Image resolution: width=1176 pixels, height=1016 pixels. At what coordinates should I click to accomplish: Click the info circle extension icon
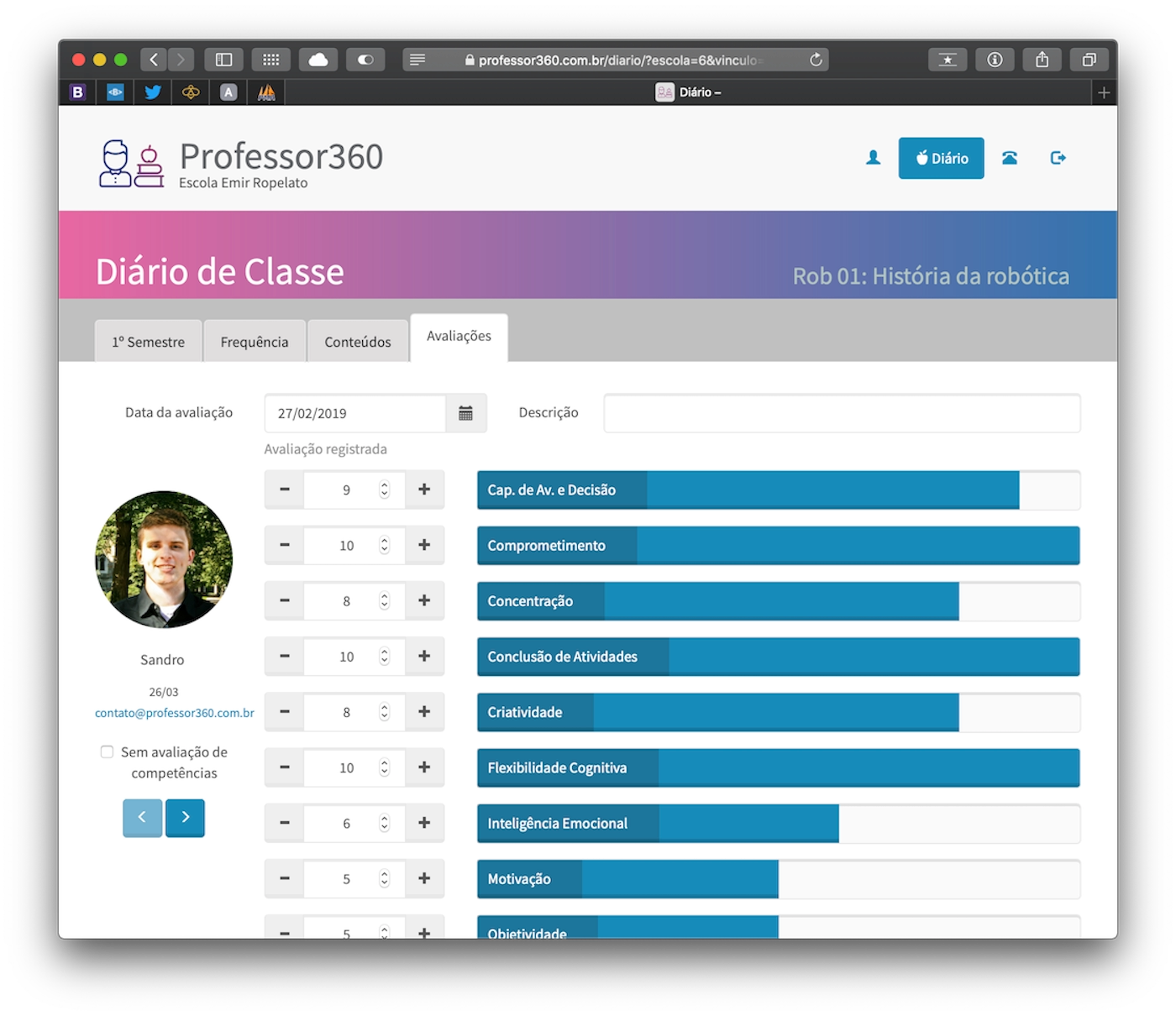995,60
